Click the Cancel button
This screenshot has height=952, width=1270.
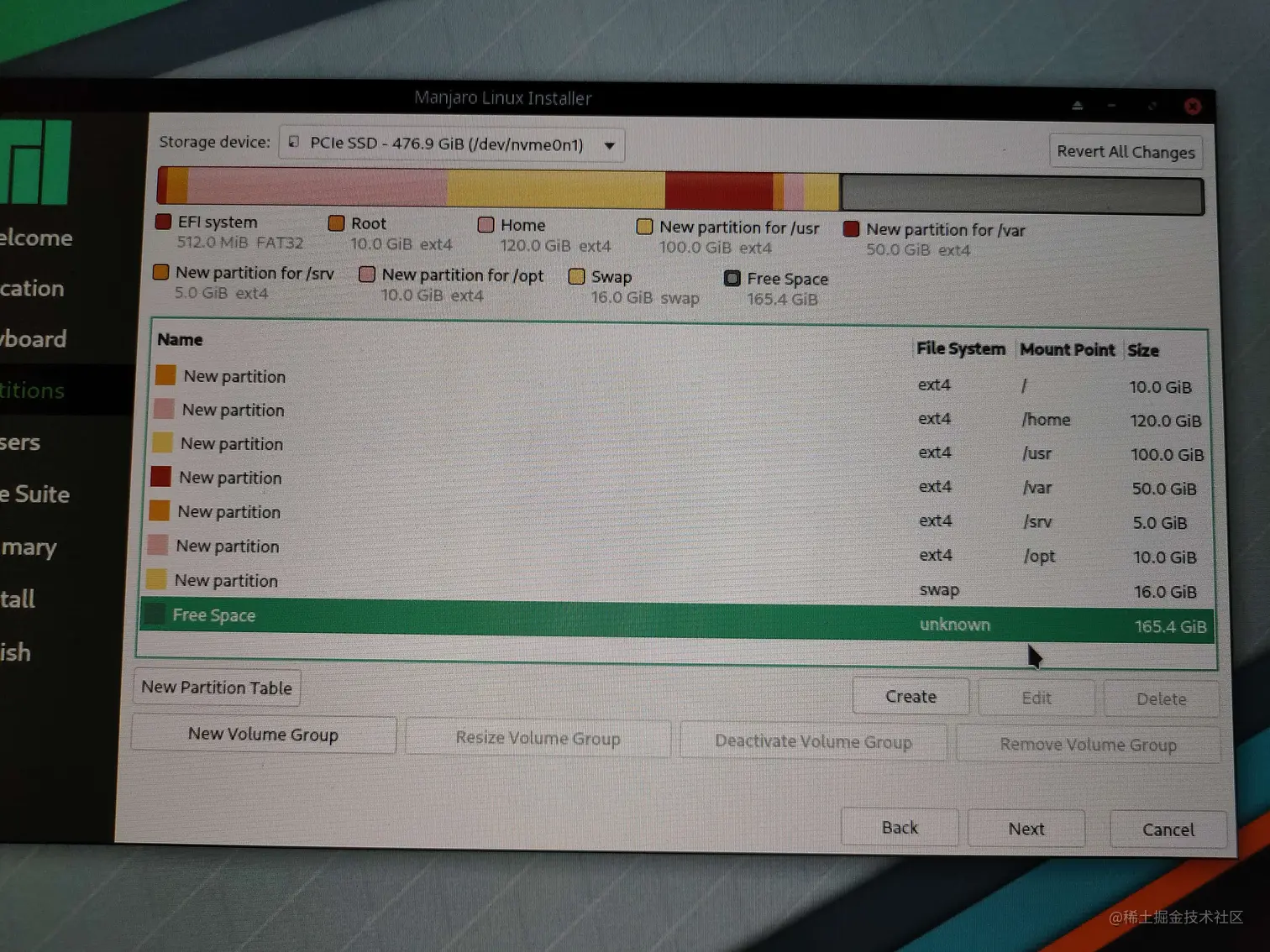click(x=1168, y=829)
